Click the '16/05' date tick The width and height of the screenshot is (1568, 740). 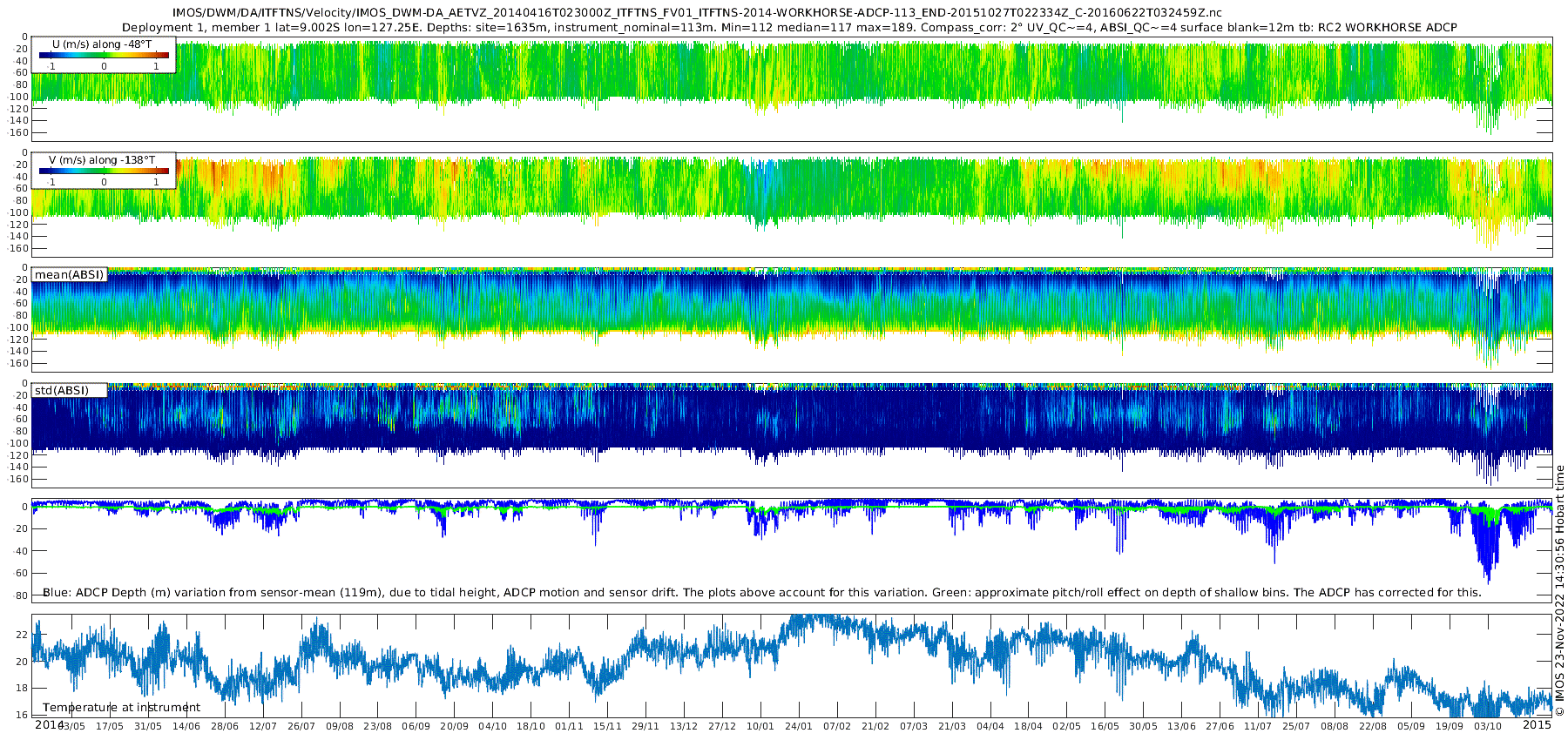pos(1106,727)
